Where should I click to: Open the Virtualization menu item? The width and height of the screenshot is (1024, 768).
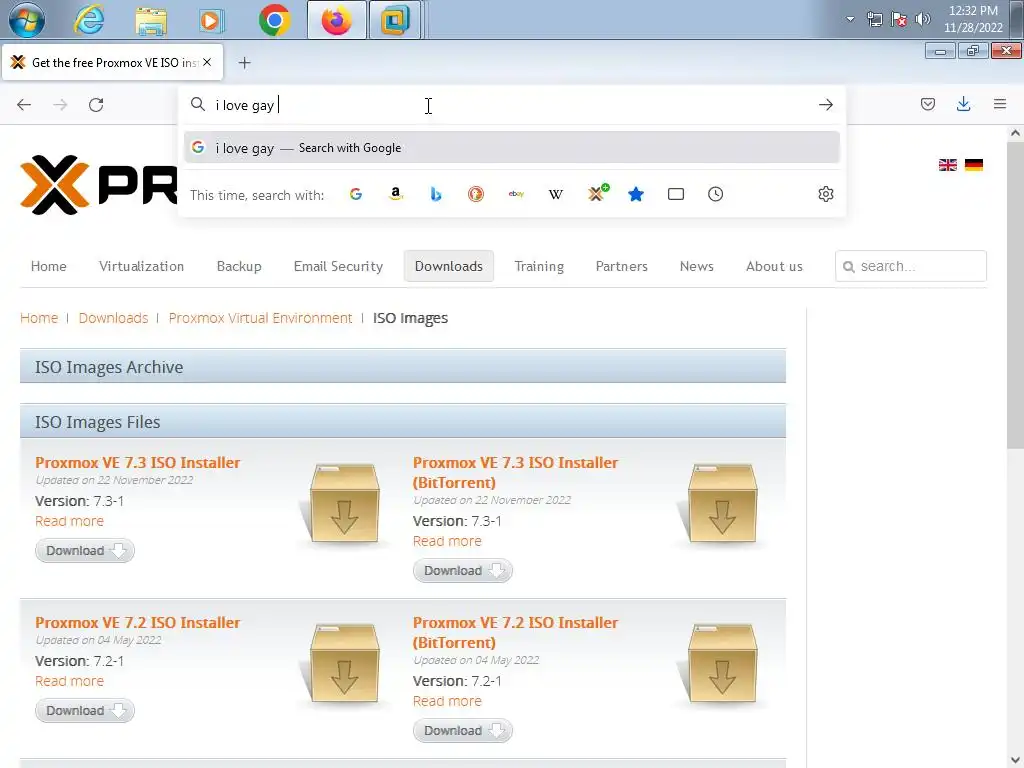click(x=142, y=266)
